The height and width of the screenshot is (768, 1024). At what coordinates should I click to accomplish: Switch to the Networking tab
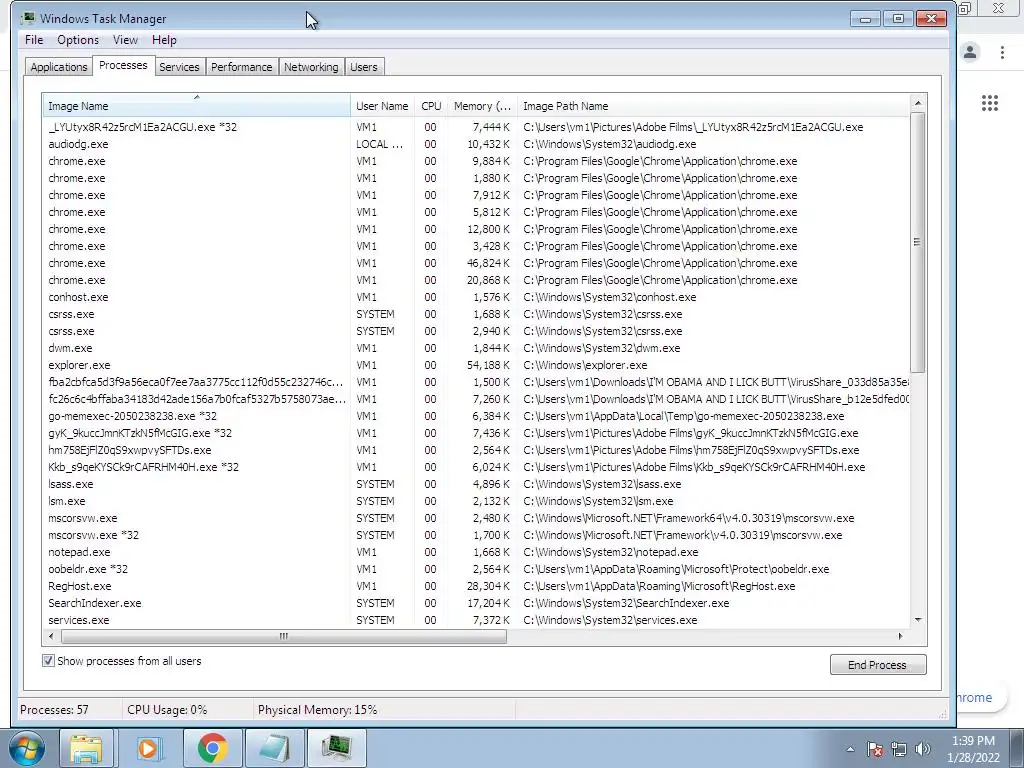point(311,67)
